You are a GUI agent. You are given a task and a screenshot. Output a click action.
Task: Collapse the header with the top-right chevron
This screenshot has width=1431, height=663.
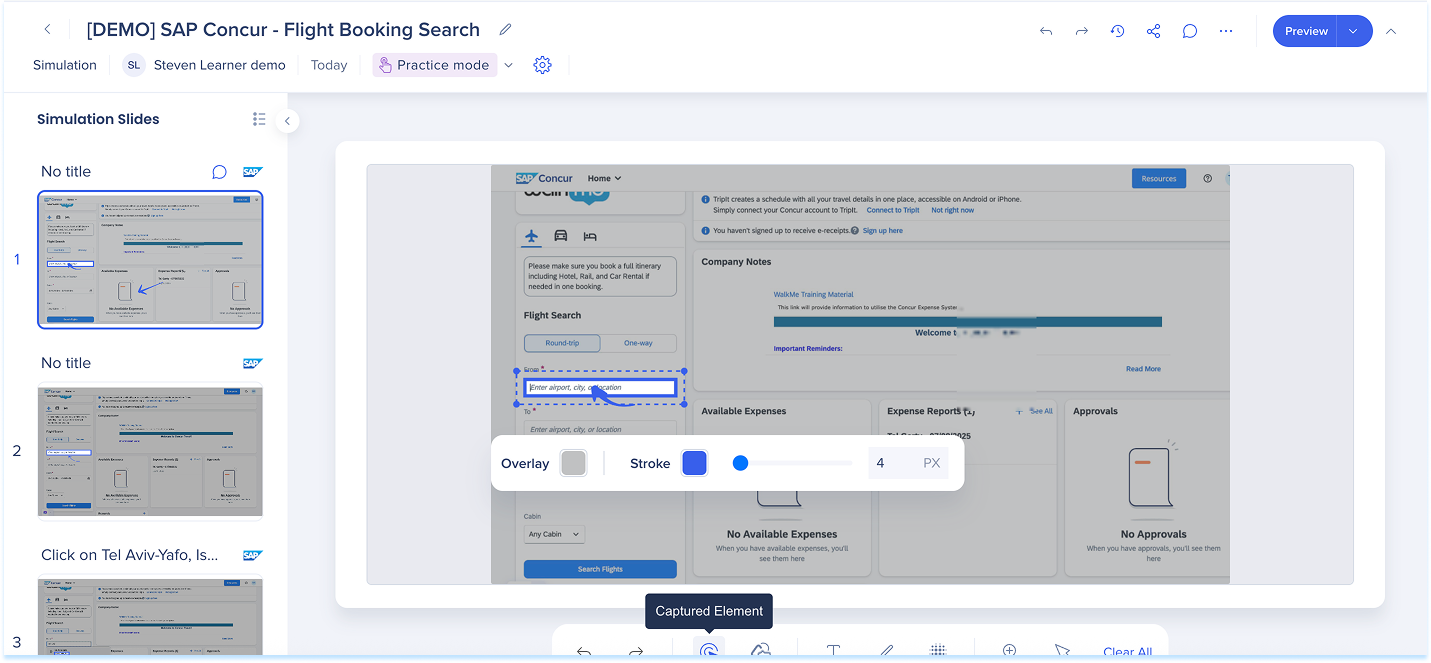(1391, 31)
